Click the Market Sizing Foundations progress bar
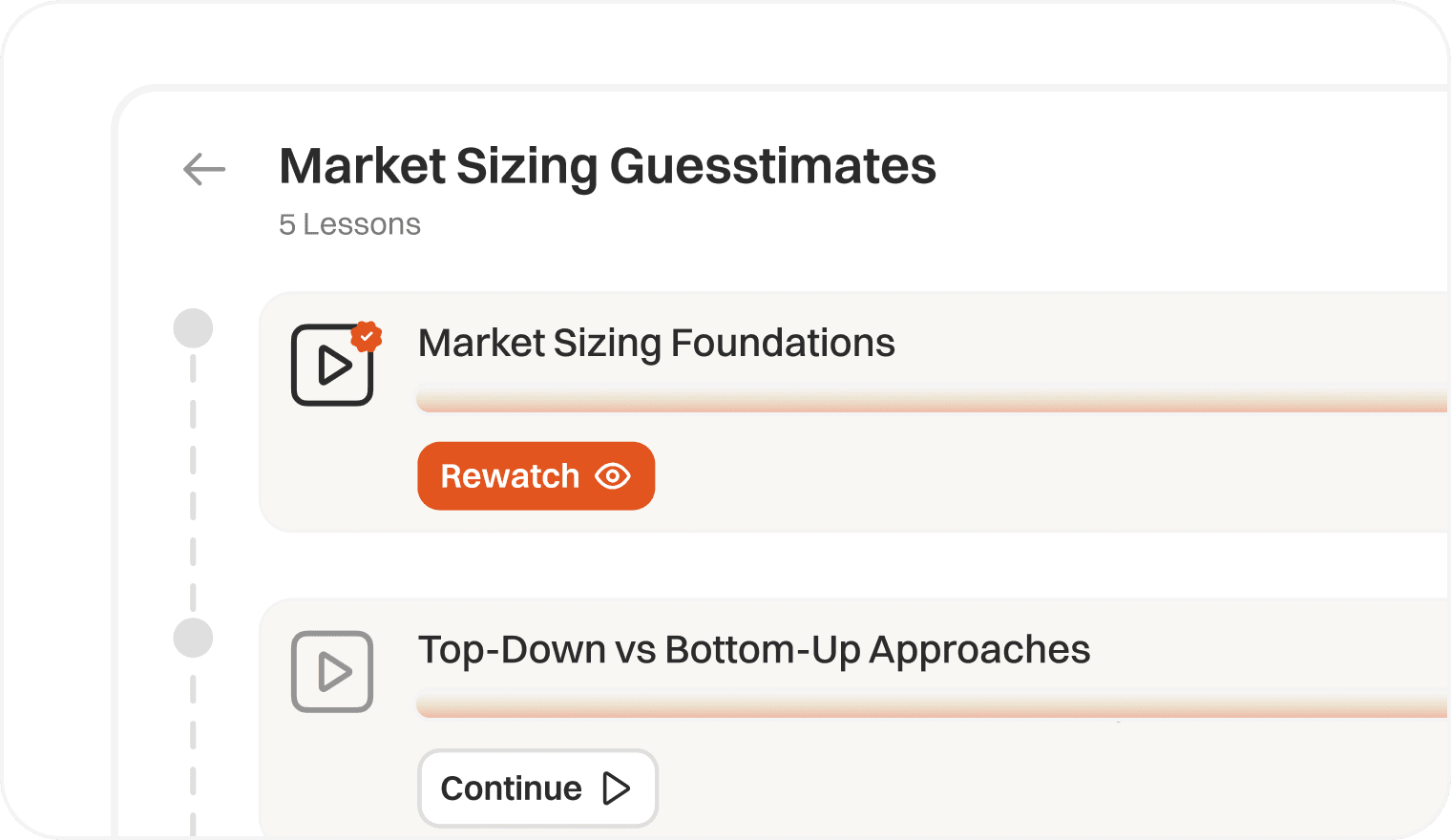 pos(931,401)
